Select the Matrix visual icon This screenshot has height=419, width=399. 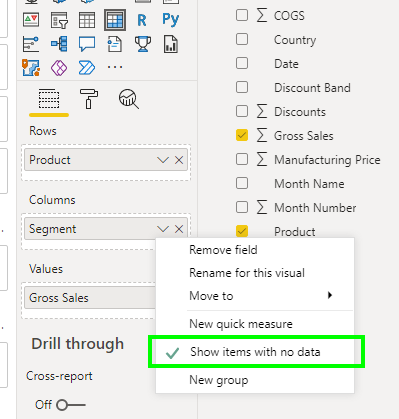[x=115, y=20]
